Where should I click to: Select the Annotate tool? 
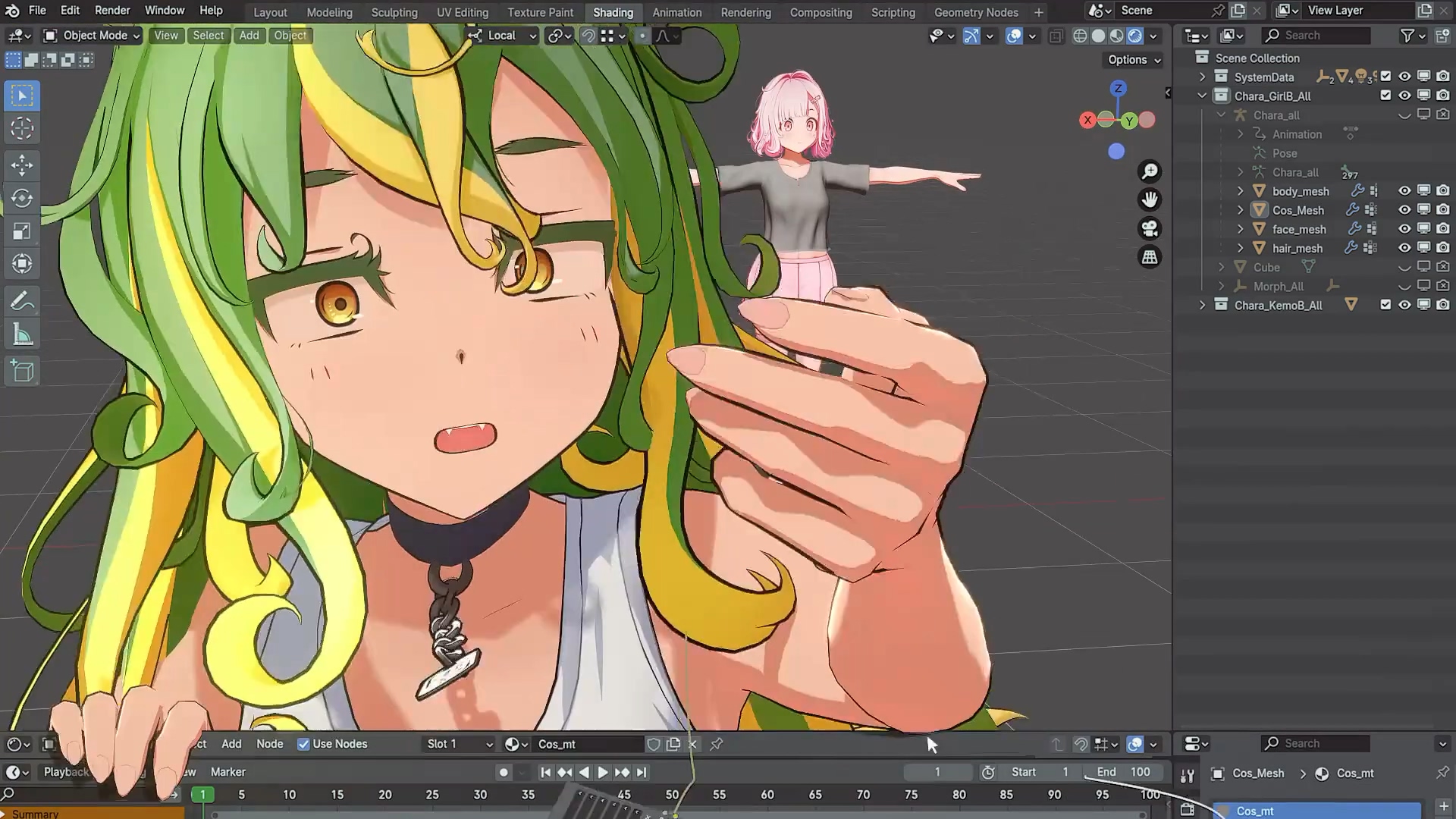click(21, 301)
